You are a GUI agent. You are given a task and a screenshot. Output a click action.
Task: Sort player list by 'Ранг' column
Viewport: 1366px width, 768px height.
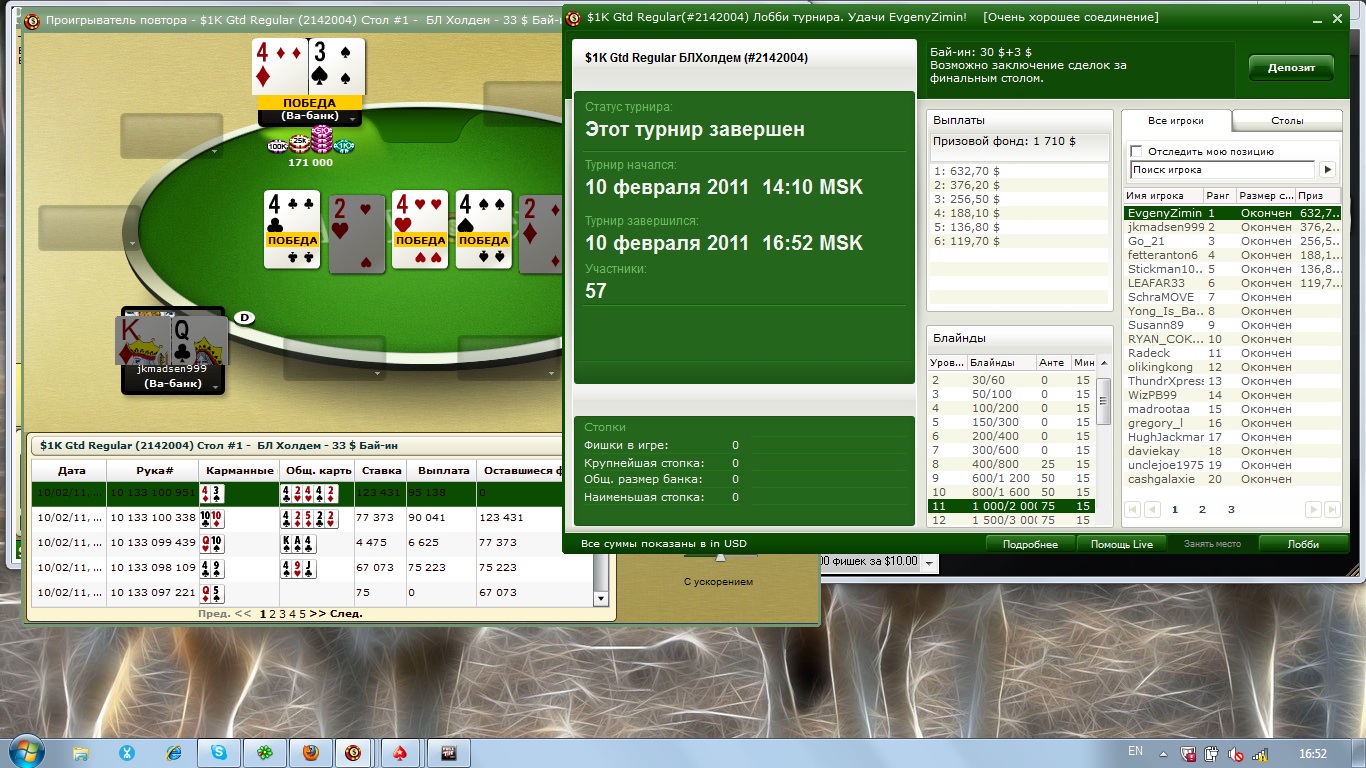click(1218, 196)
